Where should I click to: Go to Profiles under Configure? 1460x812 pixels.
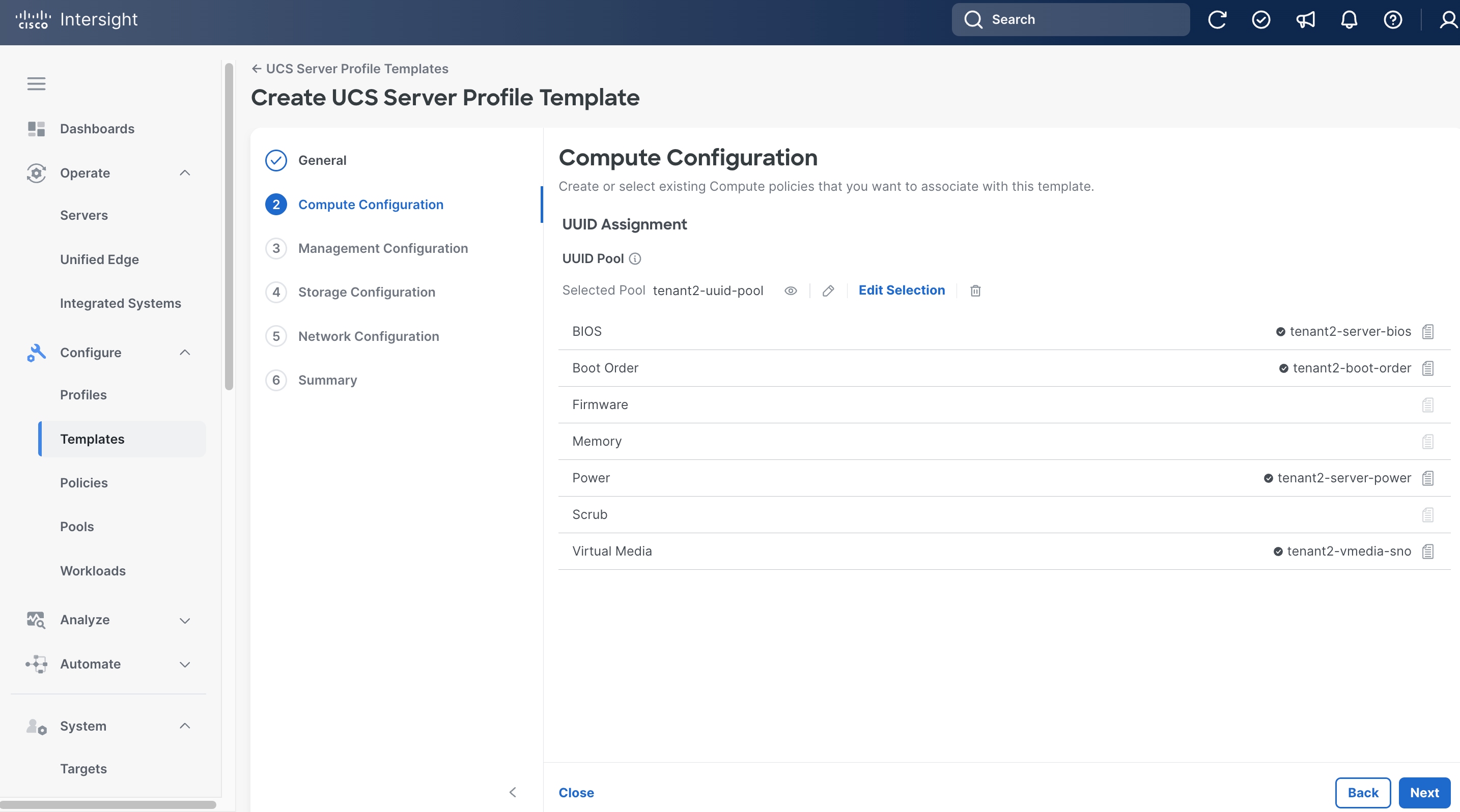coord(83,395)
